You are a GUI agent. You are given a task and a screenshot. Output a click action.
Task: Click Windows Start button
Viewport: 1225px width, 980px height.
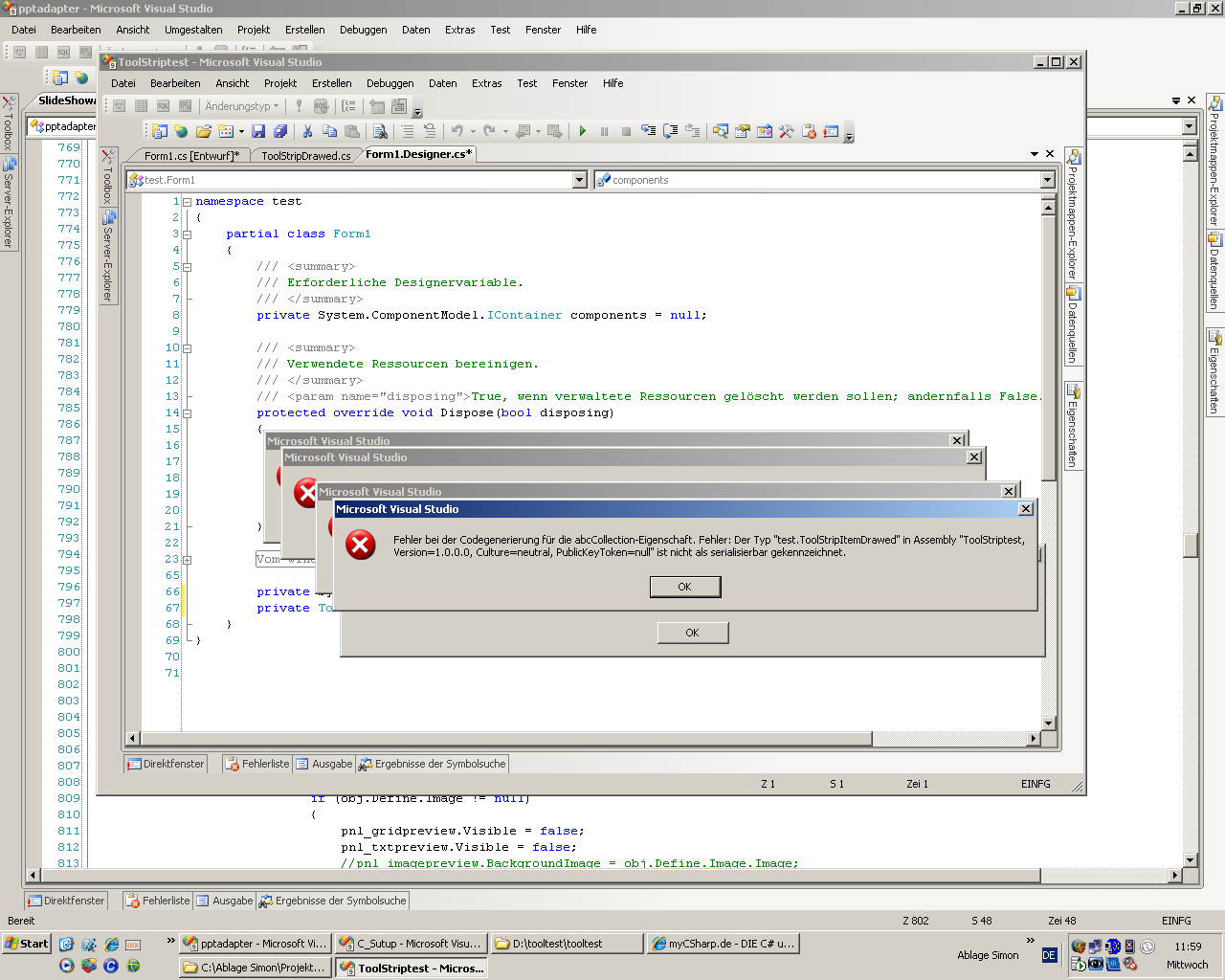(27, 944)
